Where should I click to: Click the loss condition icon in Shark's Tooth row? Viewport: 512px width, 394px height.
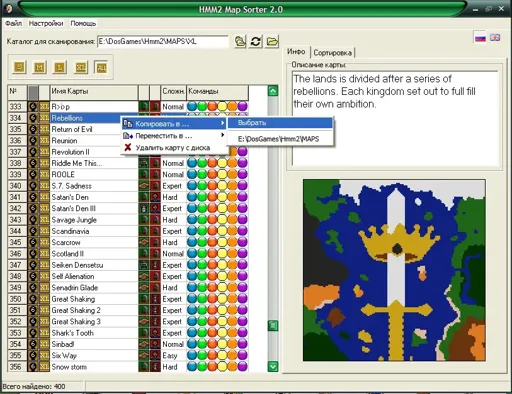(155, 333)
